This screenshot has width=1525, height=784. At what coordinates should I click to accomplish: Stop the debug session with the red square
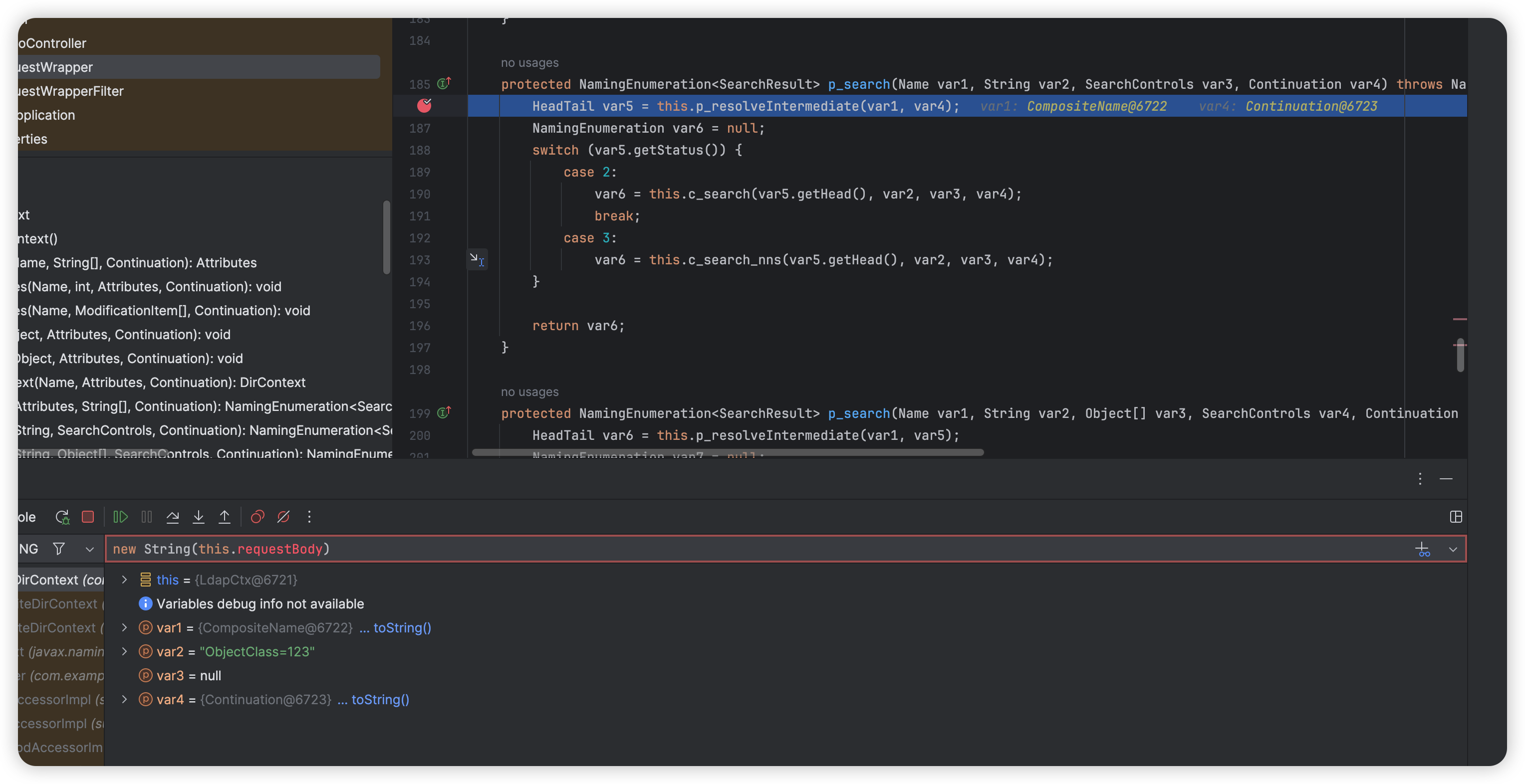pos(88,517)
